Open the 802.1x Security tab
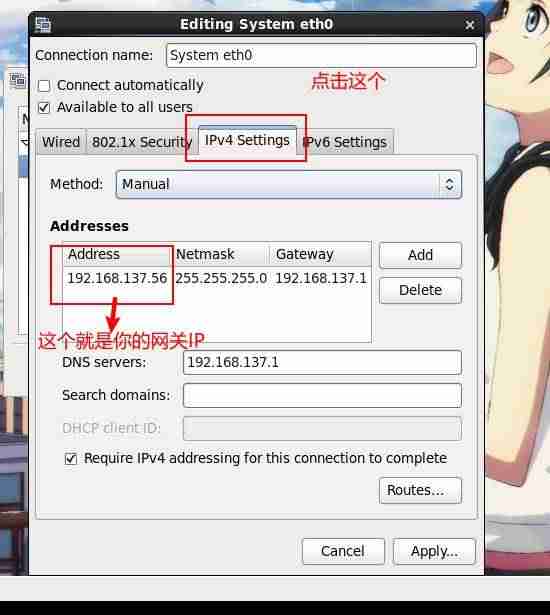 [x=142, y=142]
